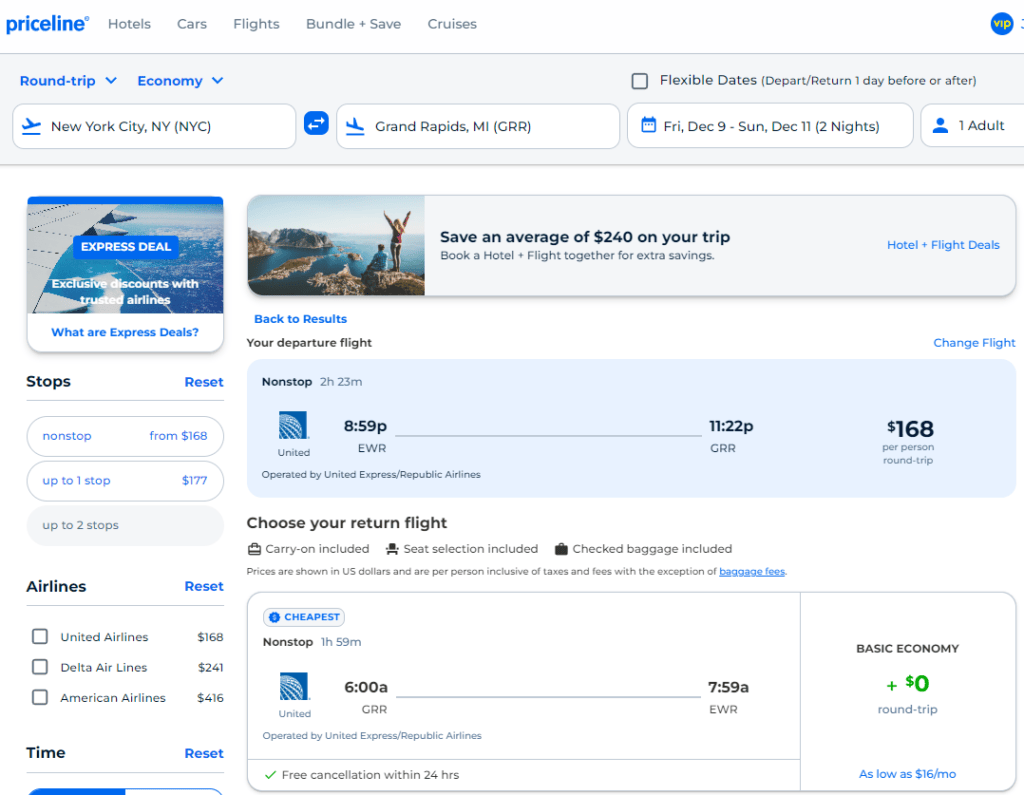Check the American Airlines filter
Viewport: 1024px width, 795px height.
(40, 697)
